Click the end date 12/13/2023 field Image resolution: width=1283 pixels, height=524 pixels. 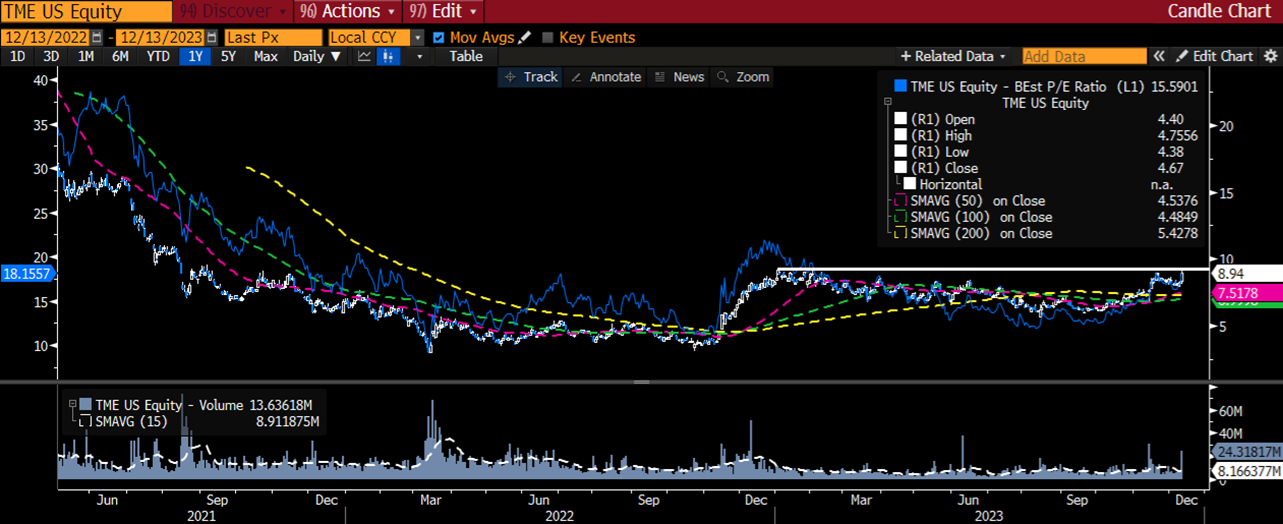[160, 37]
